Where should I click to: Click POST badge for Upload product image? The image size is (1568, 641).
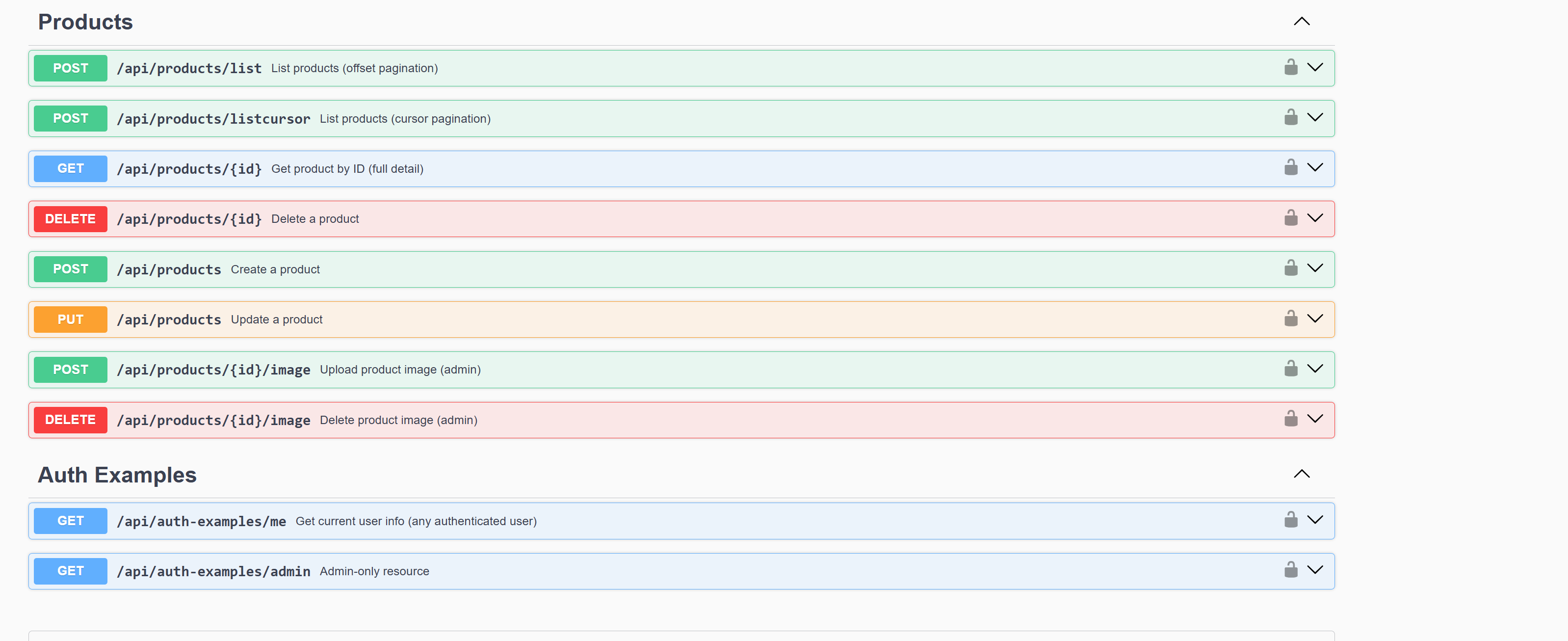coord(71,370)
